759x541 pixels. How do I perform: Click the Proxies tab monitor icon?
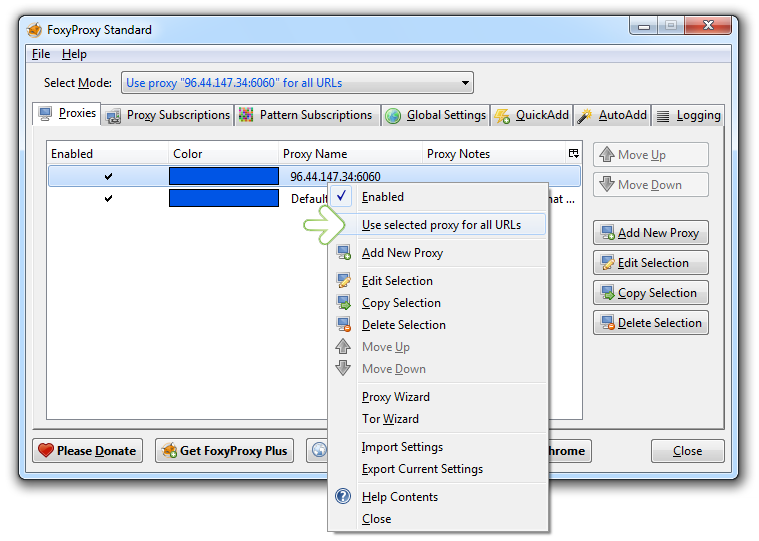45,114
